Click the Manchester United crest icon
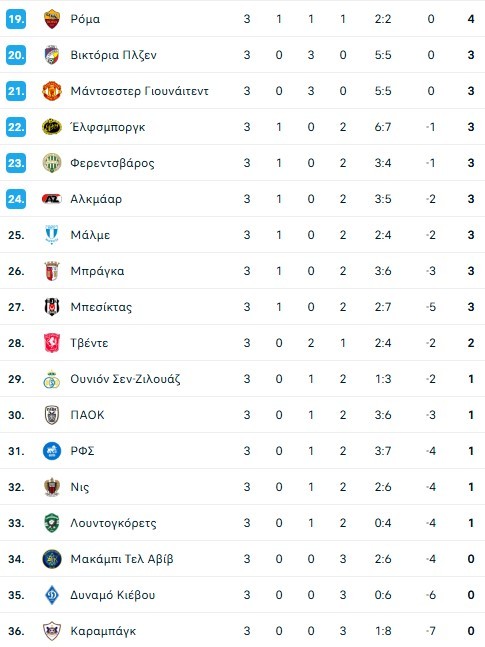Image resolution: width=485 pixels, height=647 pixels. (x=52, y=91)
